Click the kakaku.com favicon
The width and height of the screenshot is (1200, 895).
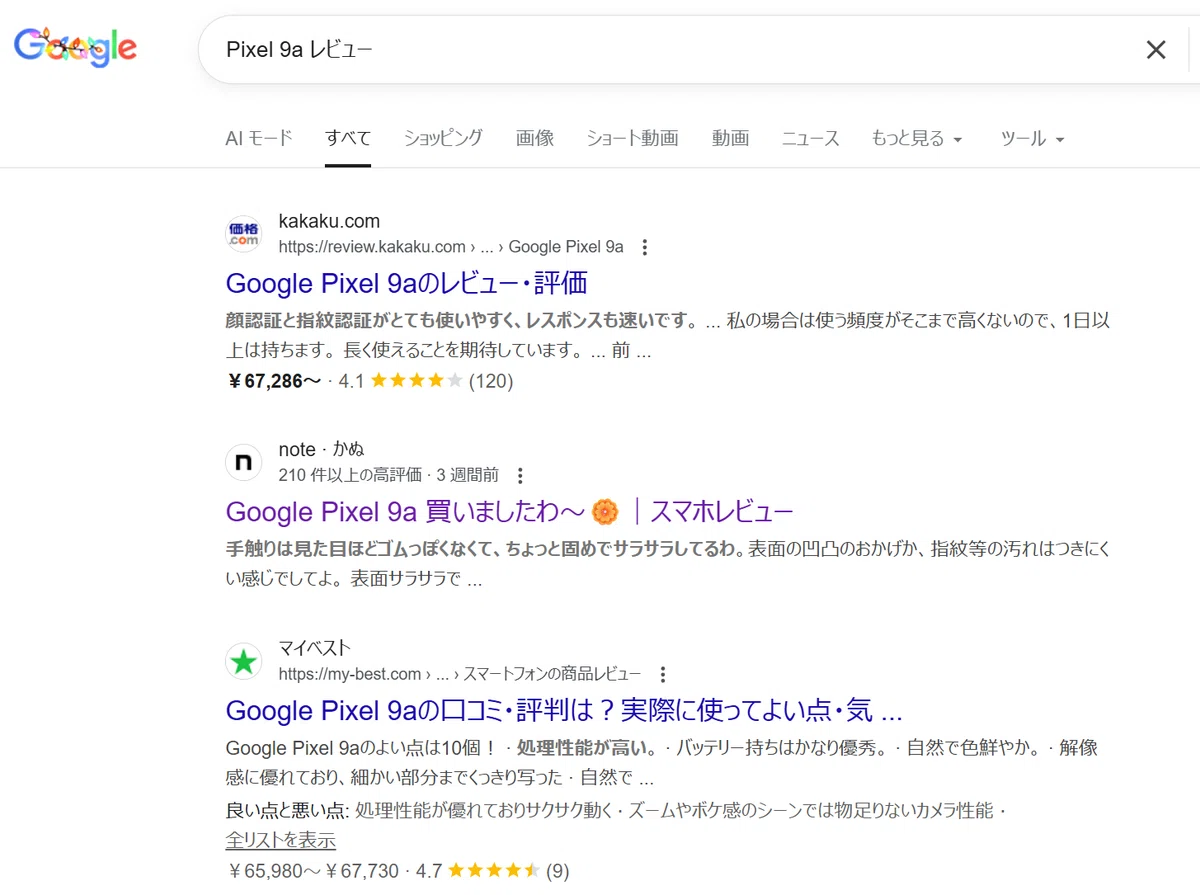244,234
